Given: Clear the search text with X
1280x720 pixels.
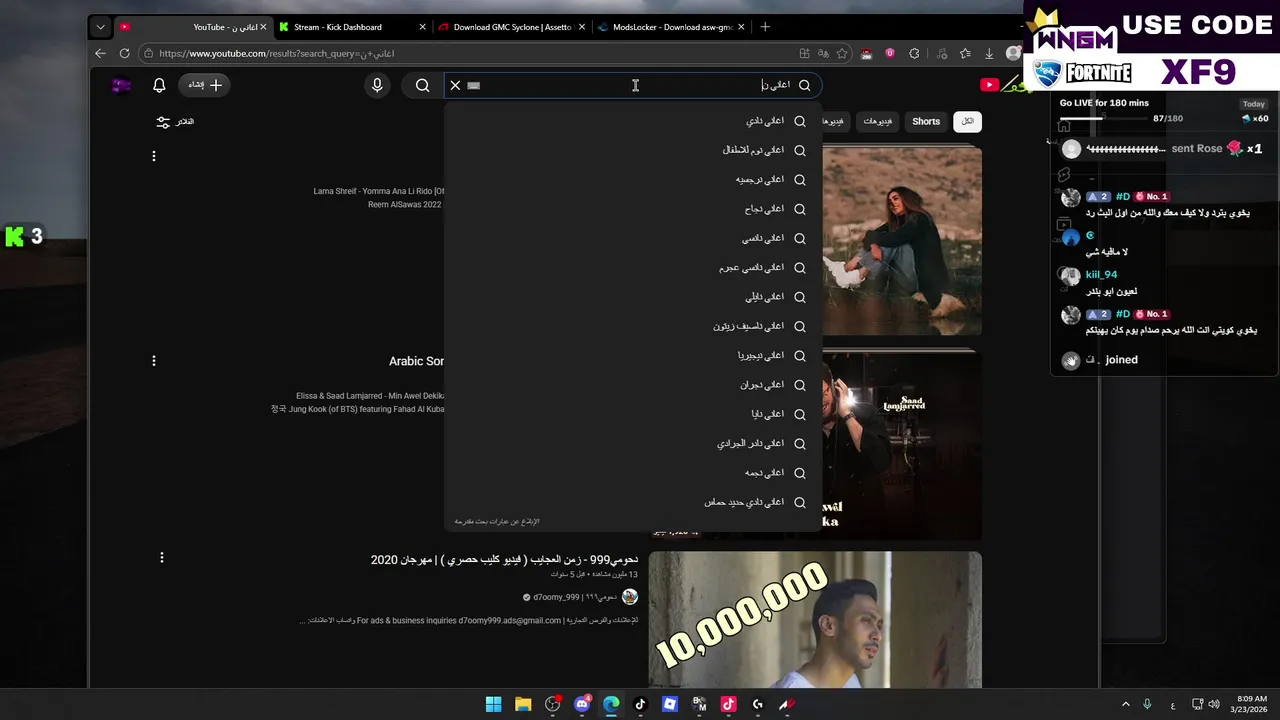Looking at the screenshot, I should [455, 85].
